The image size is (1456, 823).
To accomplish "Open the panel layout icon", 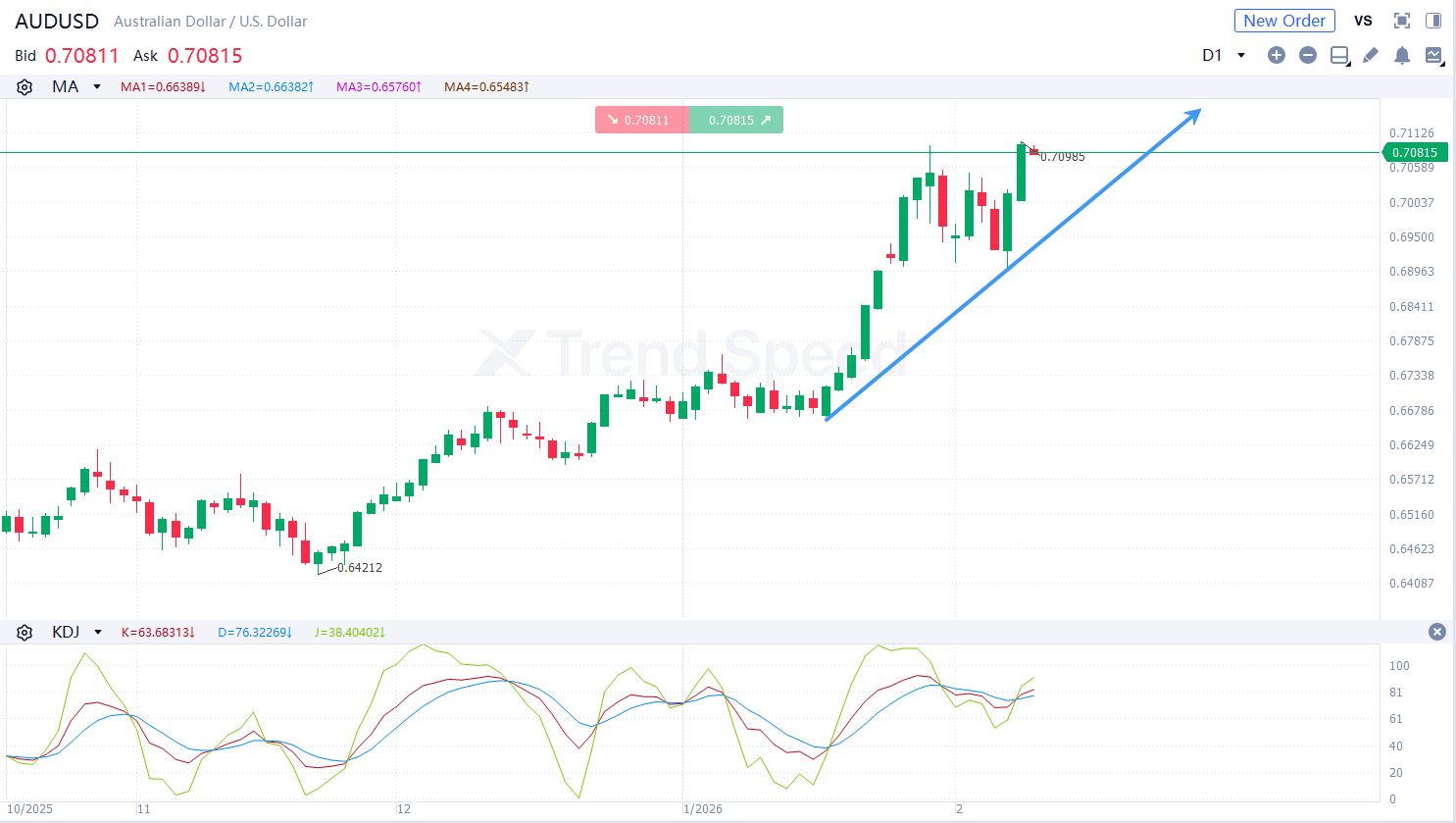I will tap(1339, 55).
